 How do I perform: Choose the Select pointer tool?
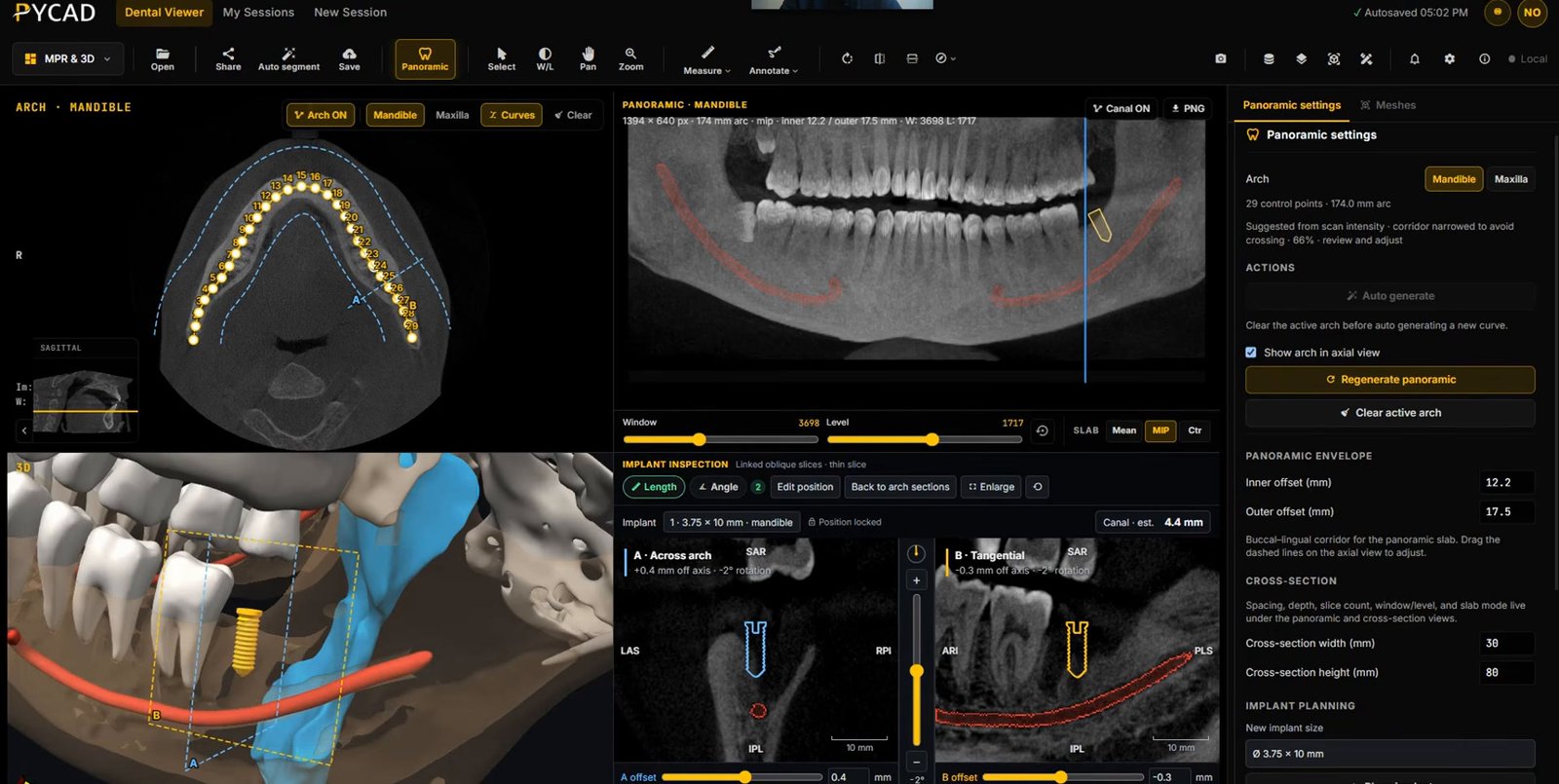pos(502,58)
